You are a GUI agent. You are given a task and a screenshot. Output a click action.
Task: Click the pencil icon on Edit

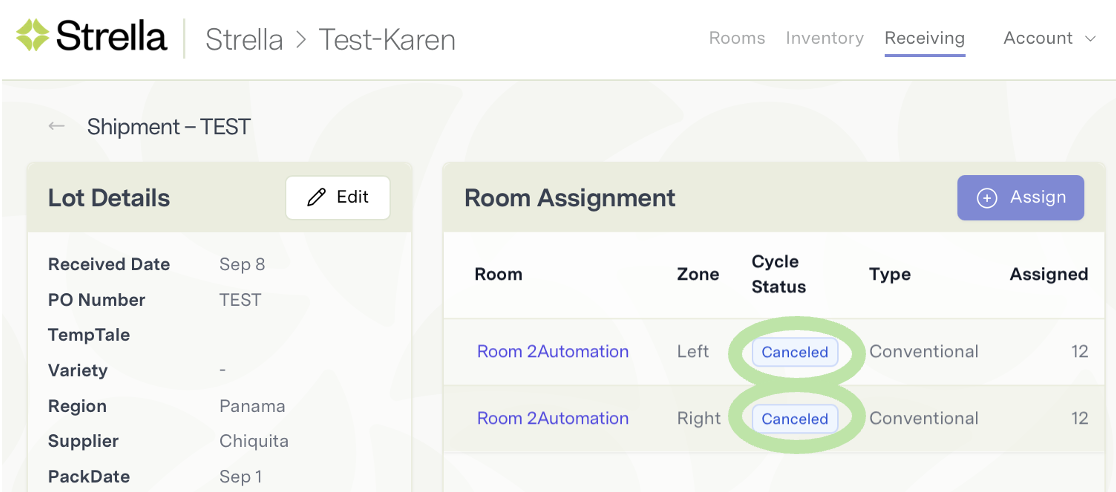317,198
